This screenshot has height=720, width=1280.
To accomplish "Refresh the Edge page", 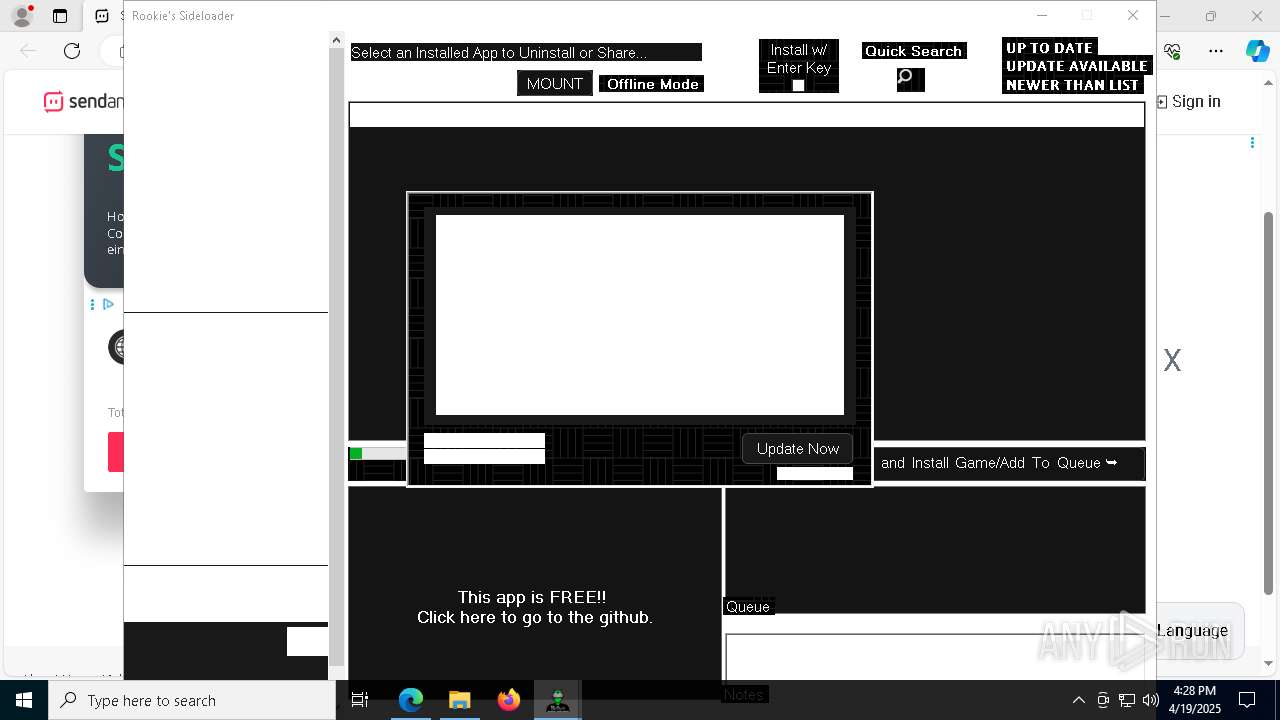I will pyautogui.click(x=72, y=51).
